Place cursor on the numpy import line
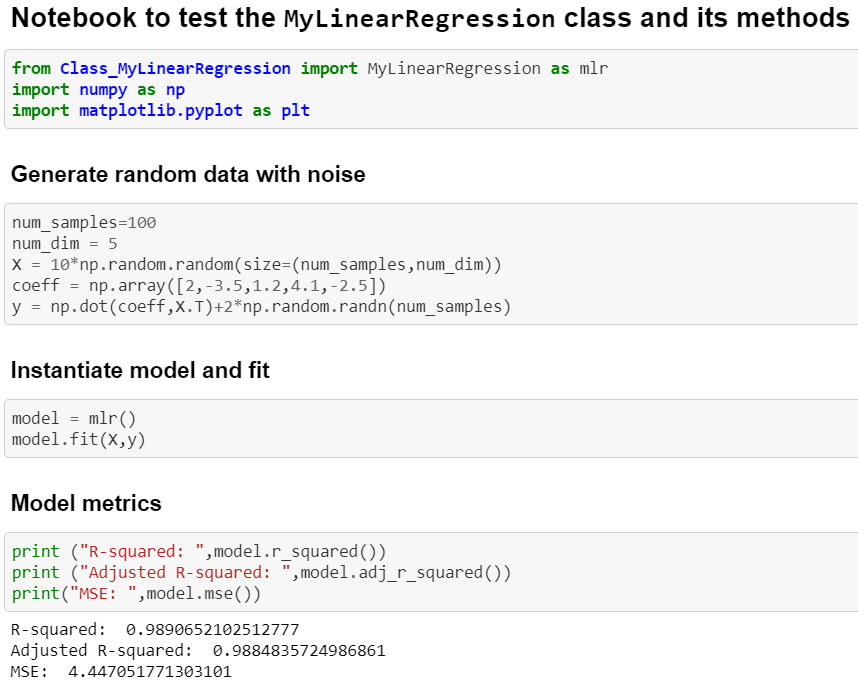 click(x=98, y=90)
